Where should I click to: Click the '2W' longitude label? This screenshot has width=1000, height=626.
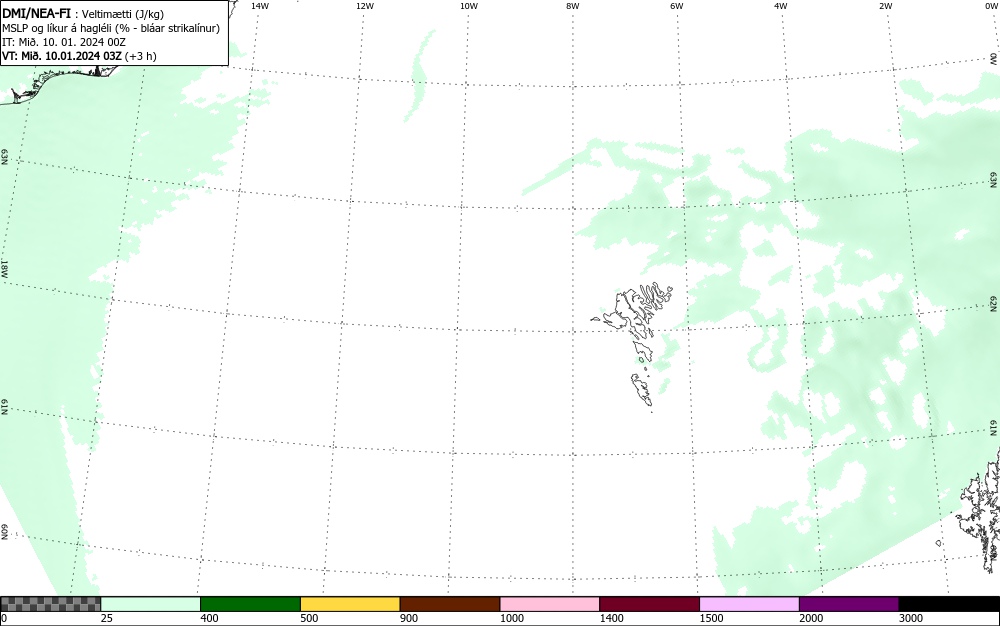point(885,6)
